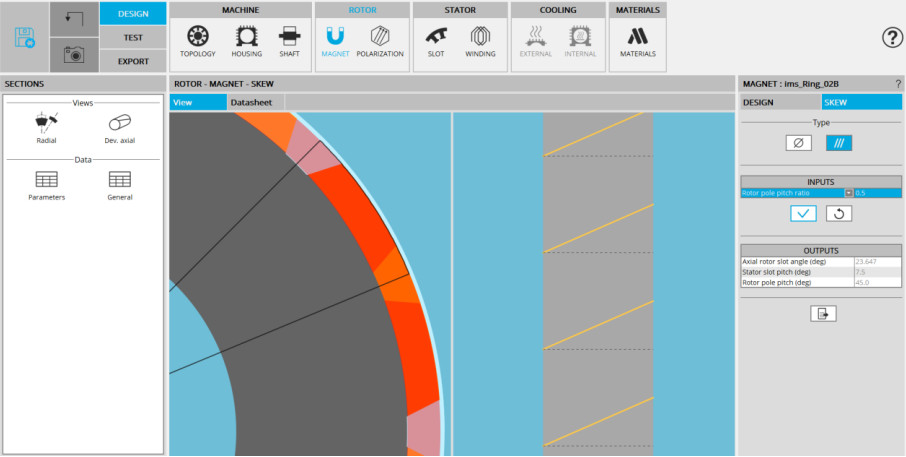The image size is (906, 457).
Task: Switch to the Dev. axial view
Action: point(120,128)
